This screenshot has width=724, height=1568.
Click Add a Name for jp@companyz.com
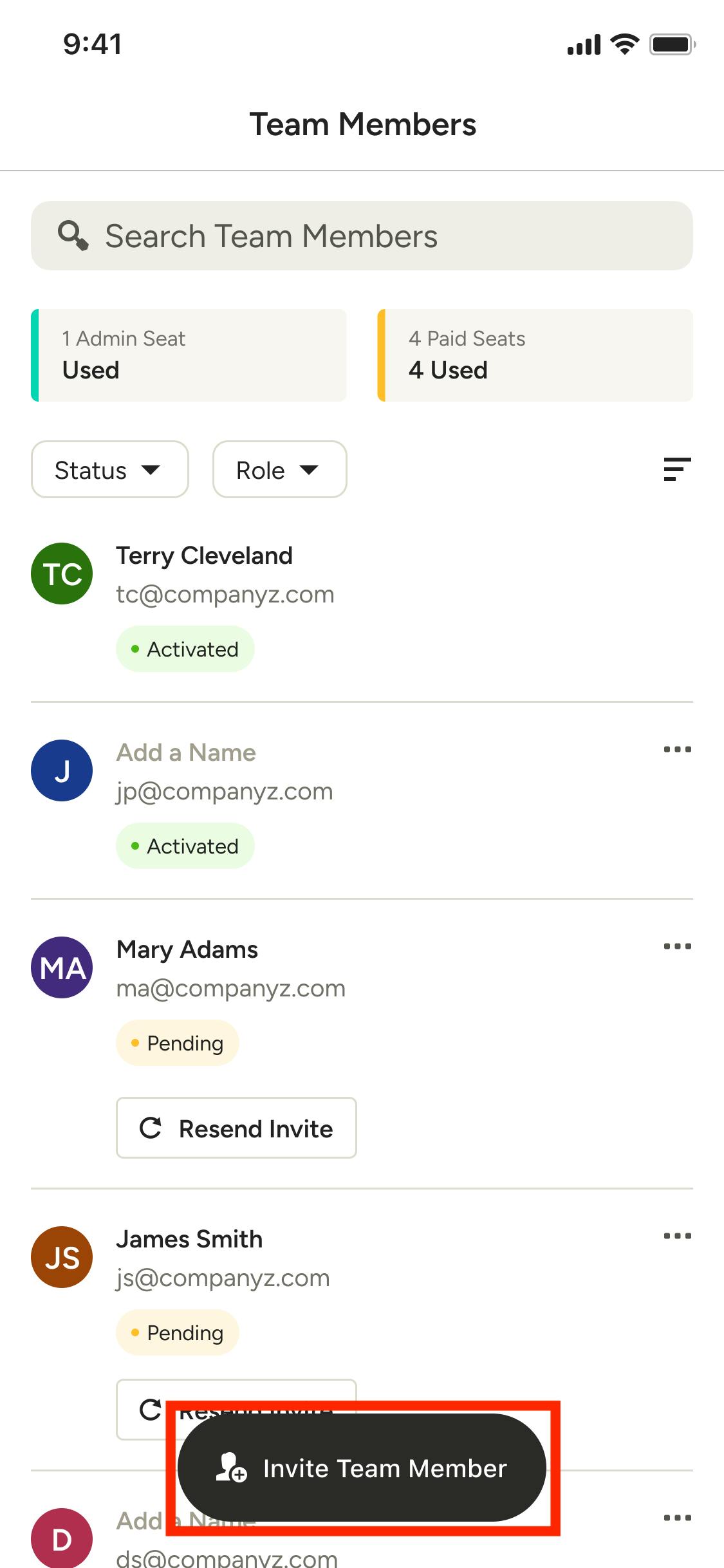click(186, 752)
